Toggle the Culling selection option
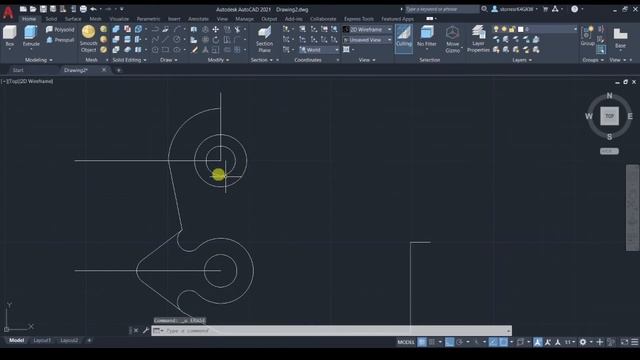Viewport: 640px width, 360px height. tap(404, 38)
